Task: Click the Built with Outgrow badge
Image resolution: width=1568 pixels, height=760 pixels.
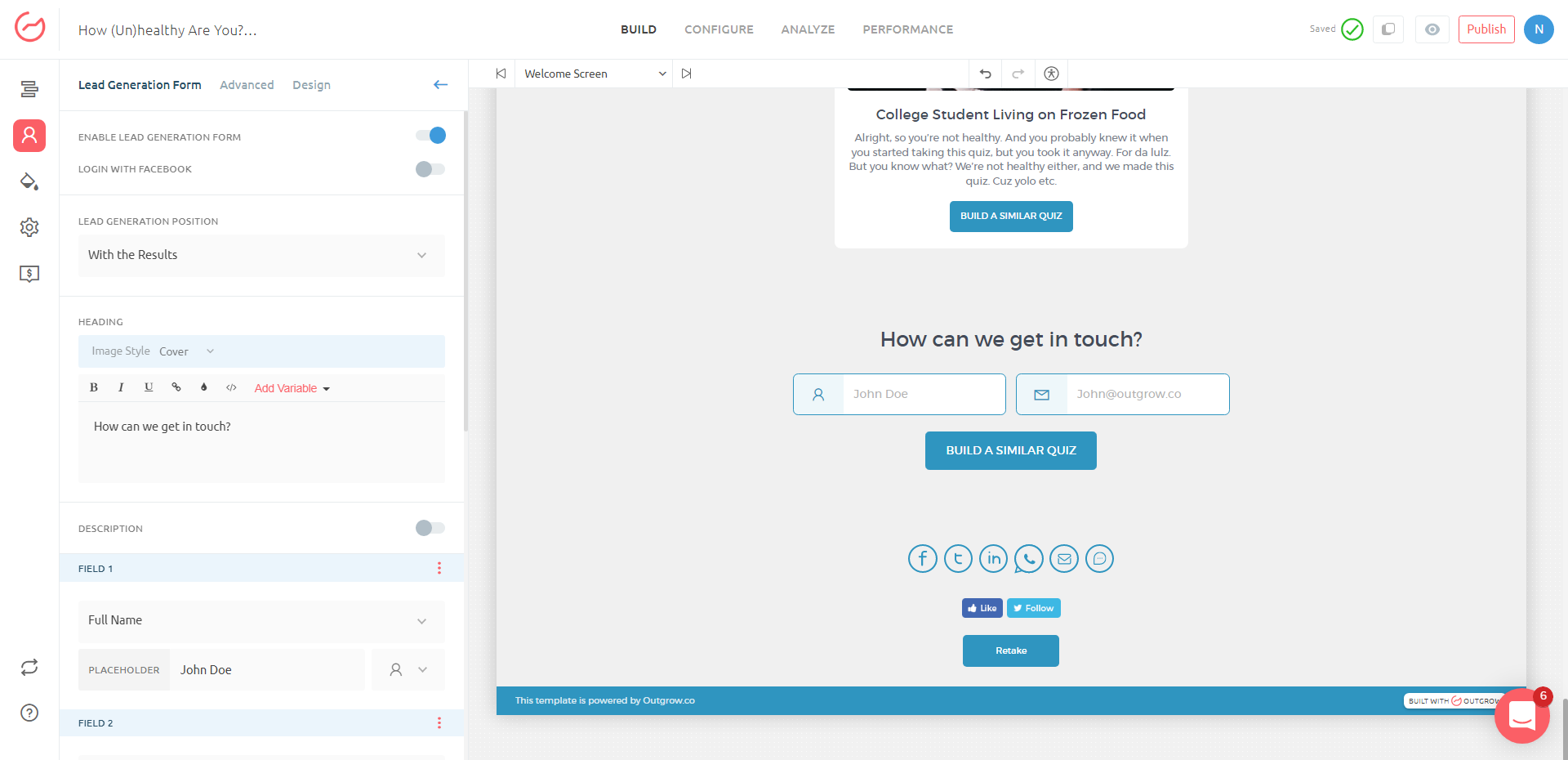Action: pyautogui.click(x=1452, y=701)
